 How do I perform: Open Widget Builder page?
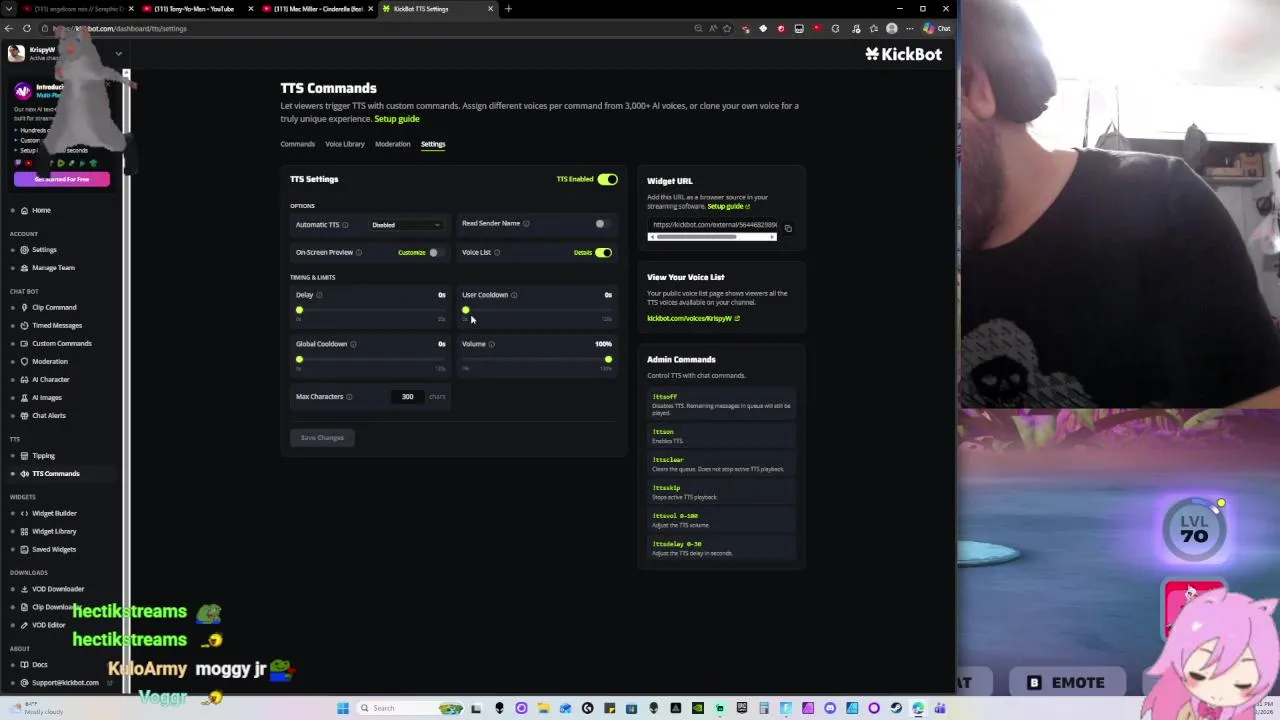54,513
